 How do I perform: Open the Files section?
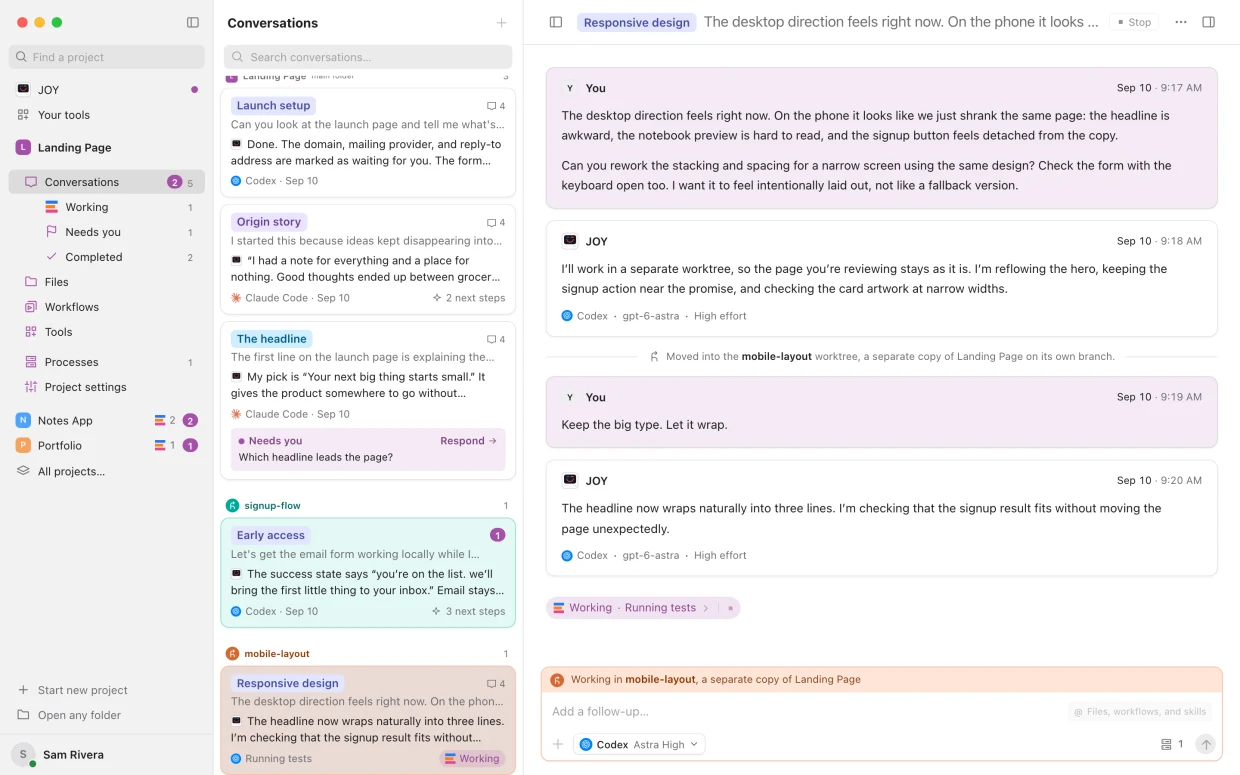(106, 282)
